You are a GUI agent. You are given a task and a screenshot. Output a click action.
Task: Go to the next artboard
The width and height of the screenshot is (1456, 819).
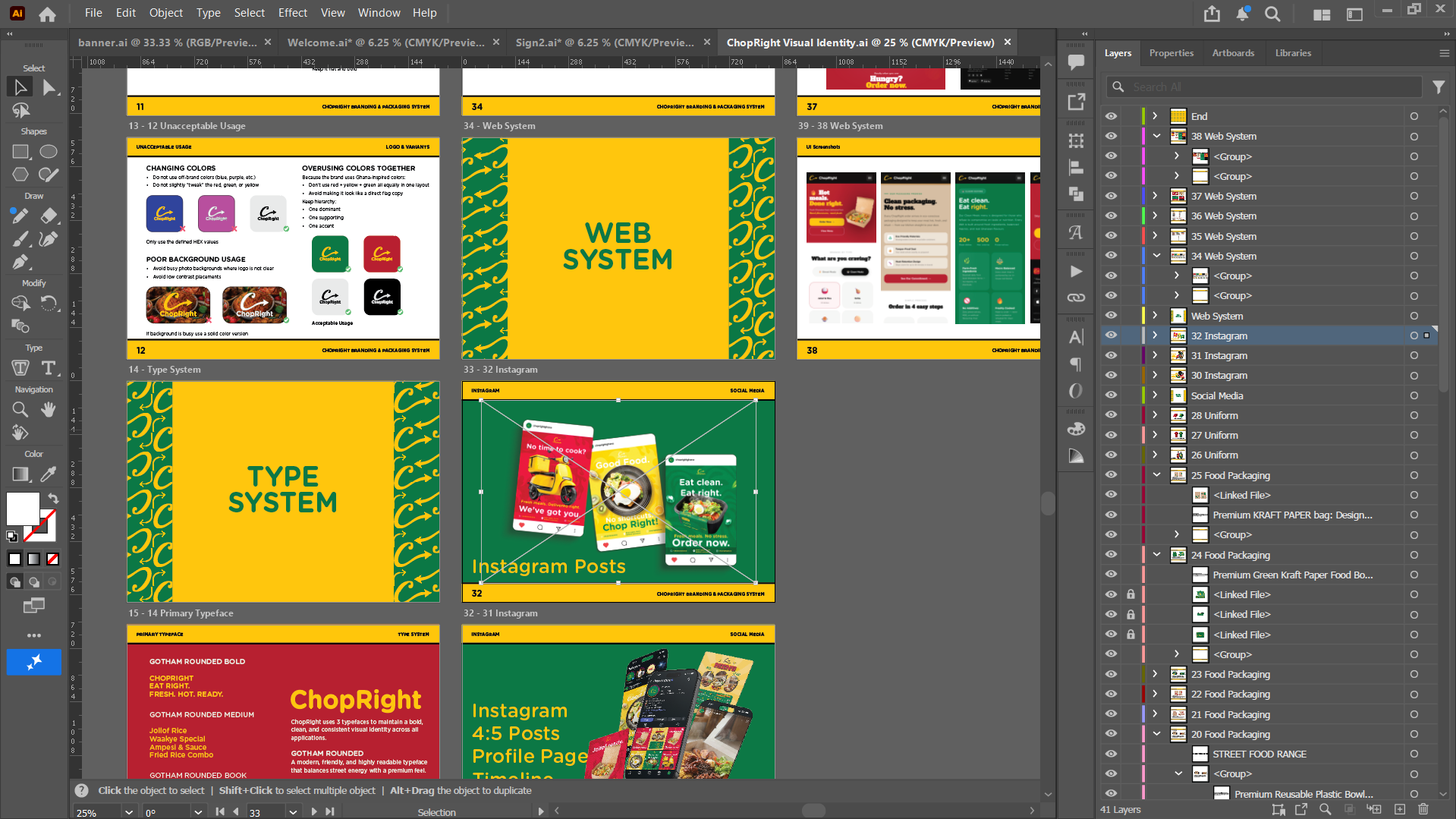coord(313,811)
